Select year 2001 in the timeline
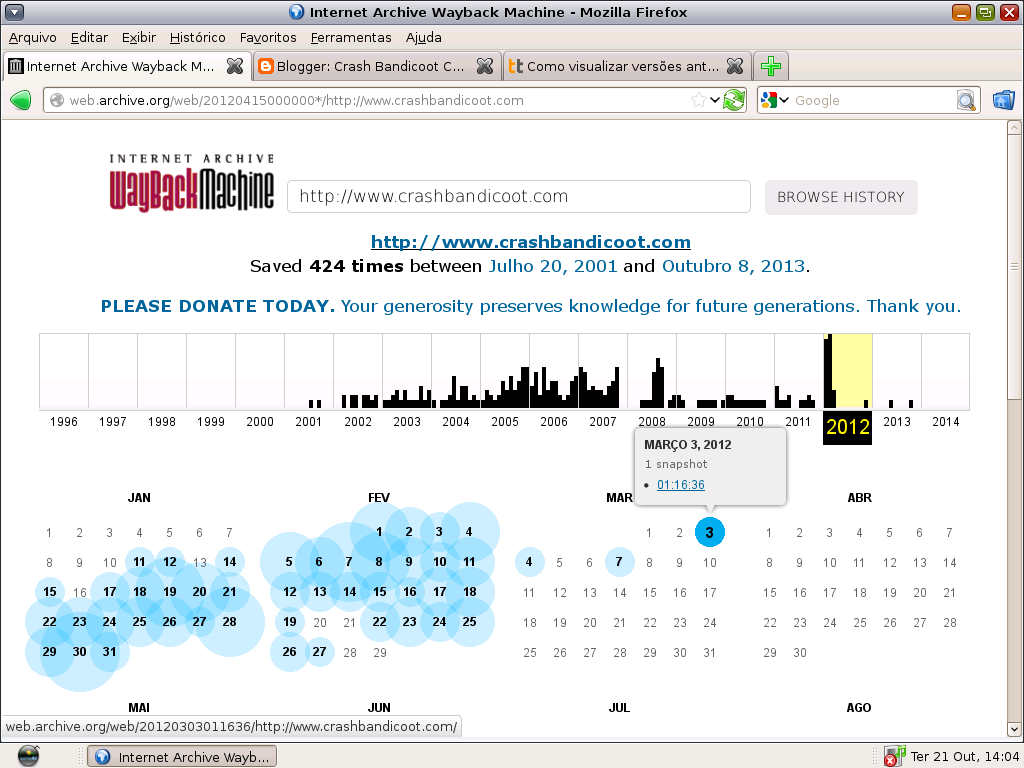The height and width of the screenshot is (768, 1024). coord(308,421)
